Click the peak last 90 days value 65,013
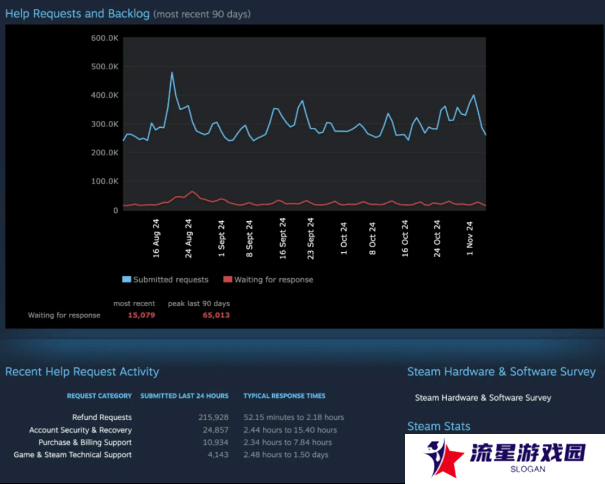The height and width of the screenshot is (484, 605). 216,315
